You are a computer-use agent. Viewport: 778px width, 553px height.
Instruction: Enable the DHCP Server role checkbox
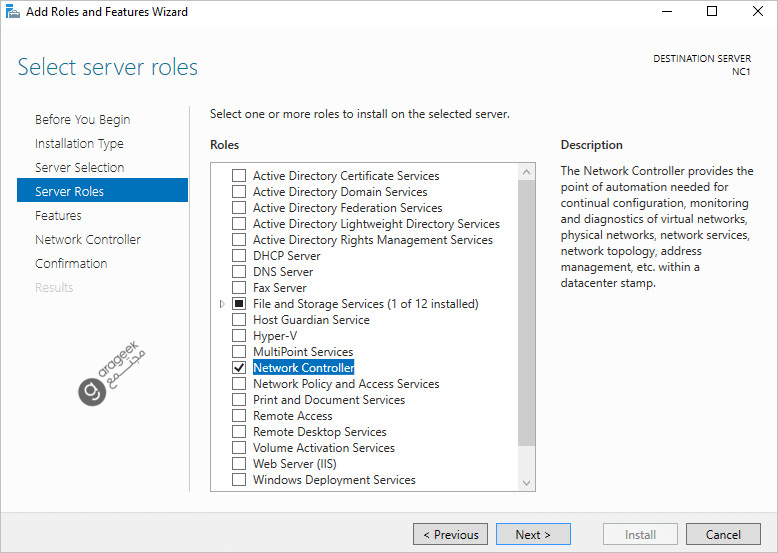(239, 256)
